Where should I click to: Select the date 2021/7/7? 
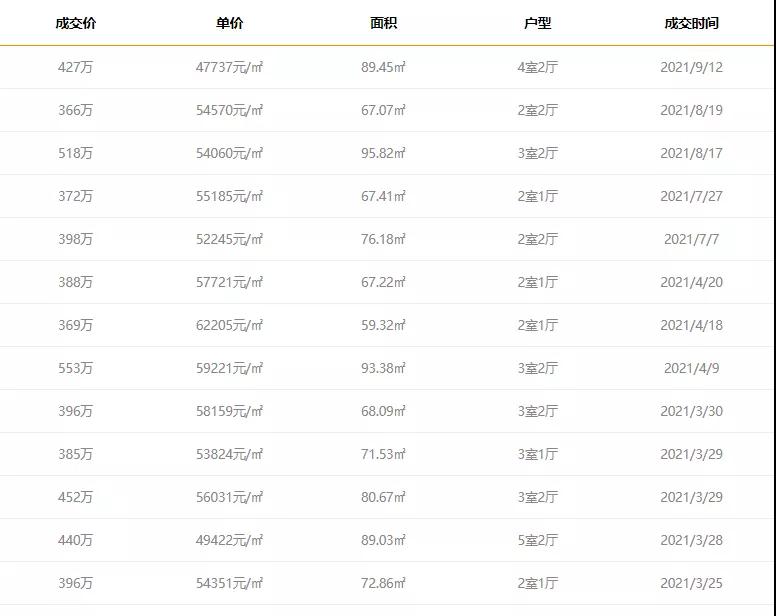pos(691,239)
